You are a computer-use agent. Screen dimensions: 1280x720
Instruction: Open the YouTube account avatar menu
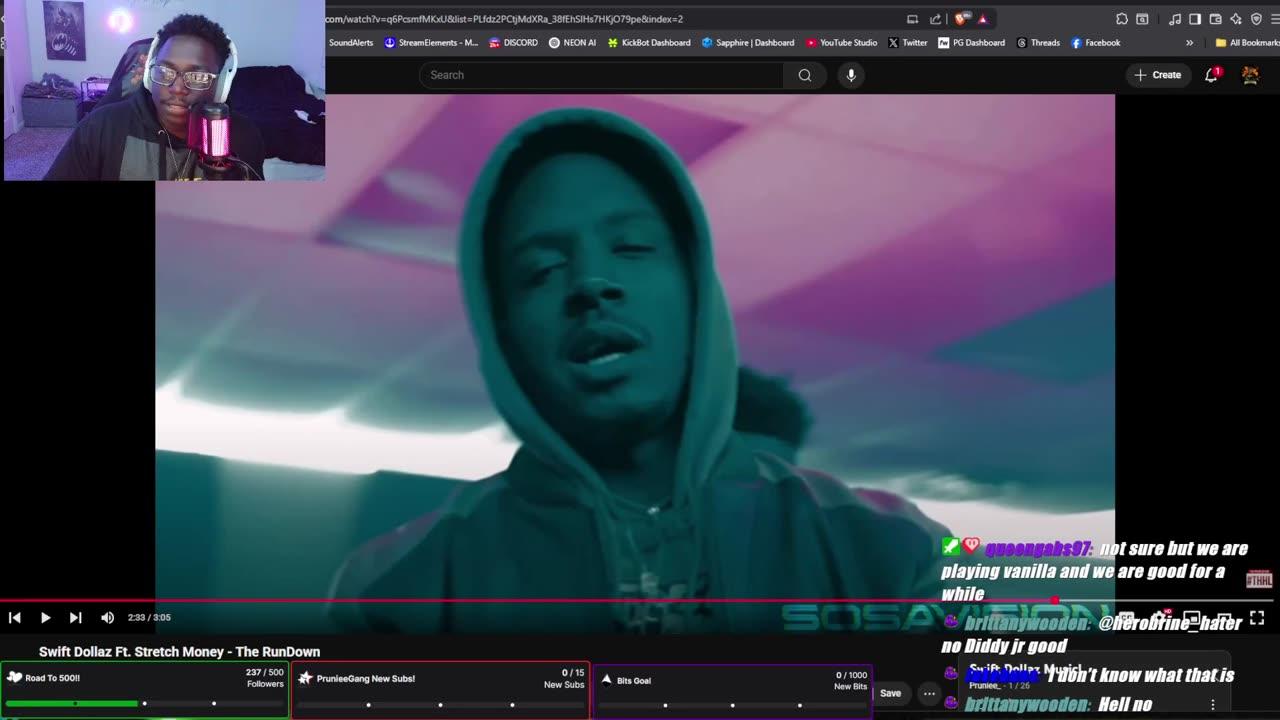click(1250, 75)
